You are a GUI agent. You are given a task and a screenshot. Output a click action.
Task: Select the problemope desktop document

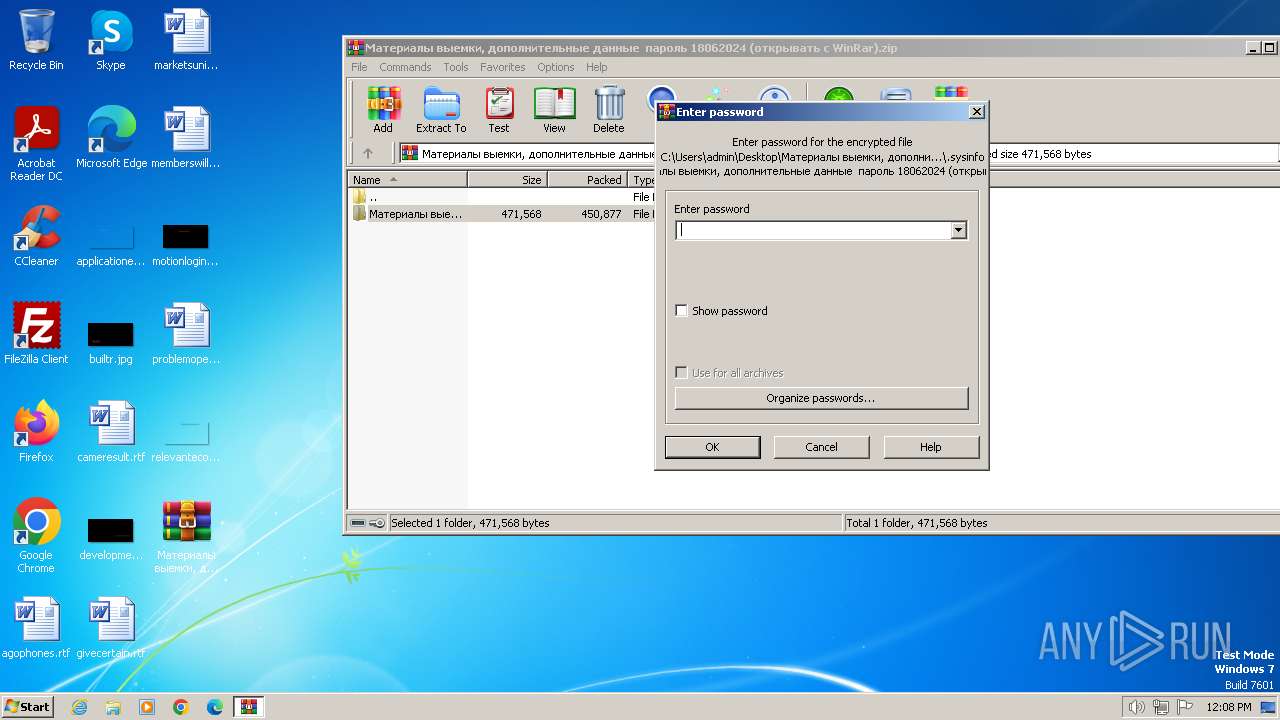[x=186, y=334]
